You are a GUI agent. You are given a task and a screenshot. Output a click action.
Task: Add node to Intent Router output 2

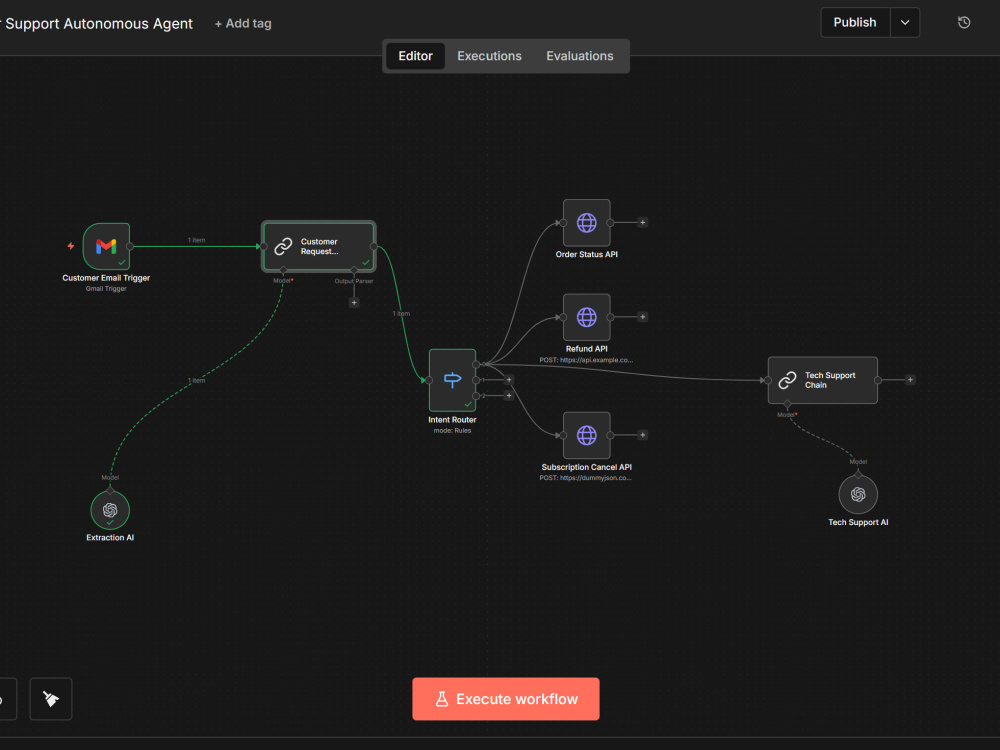pos(509,396)
